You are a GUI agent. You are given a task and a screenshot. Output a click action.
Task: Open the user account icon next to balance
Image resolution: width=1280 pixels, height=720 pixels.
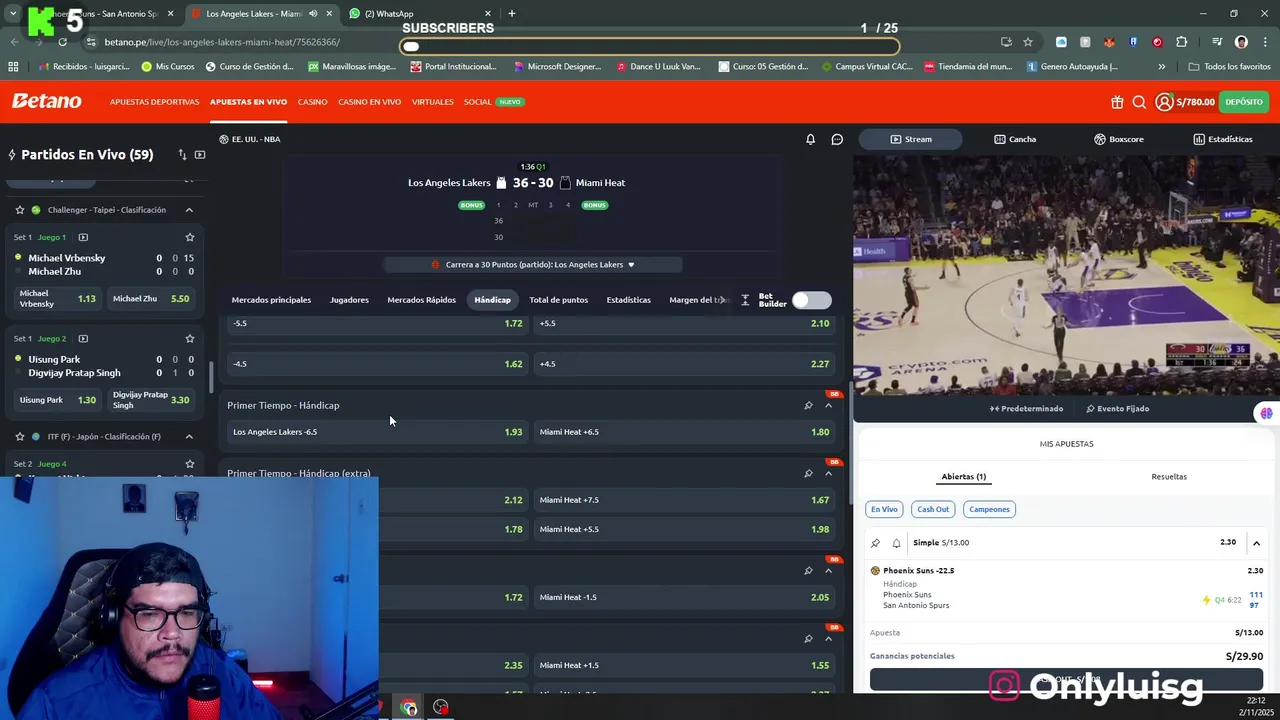1164,102
